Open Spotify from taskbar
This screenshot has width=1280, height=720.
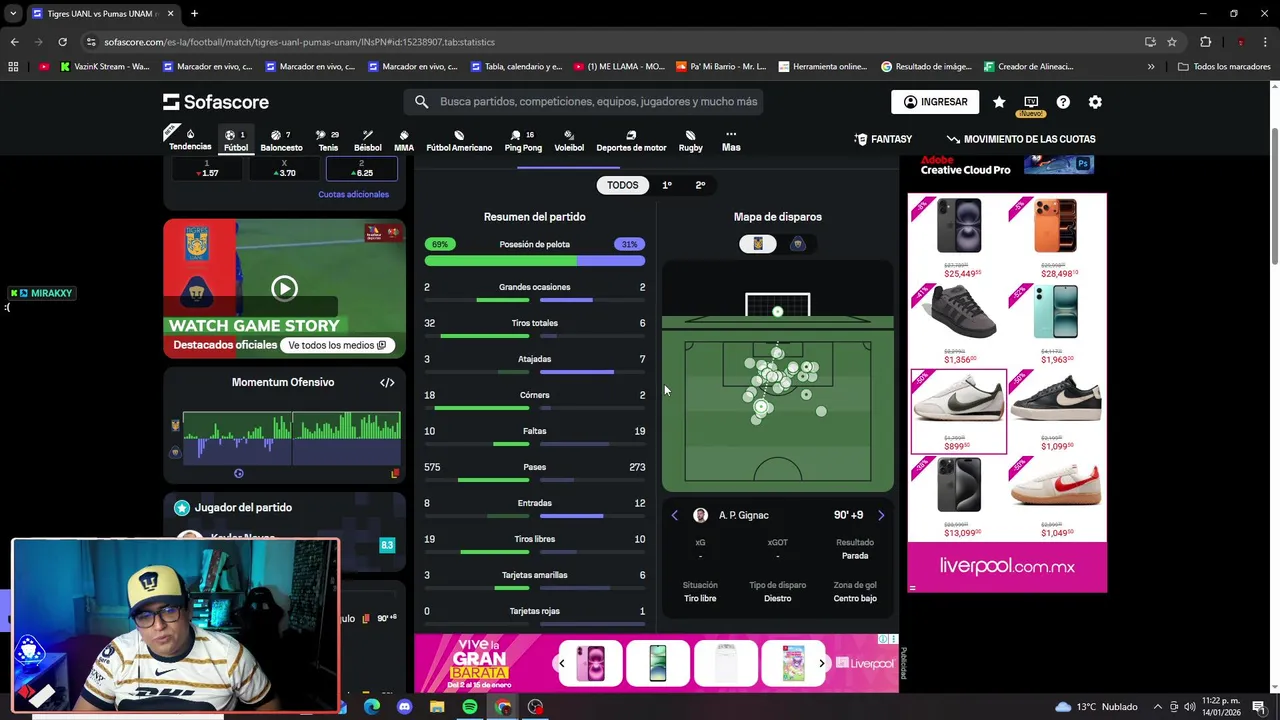point(470,707)
